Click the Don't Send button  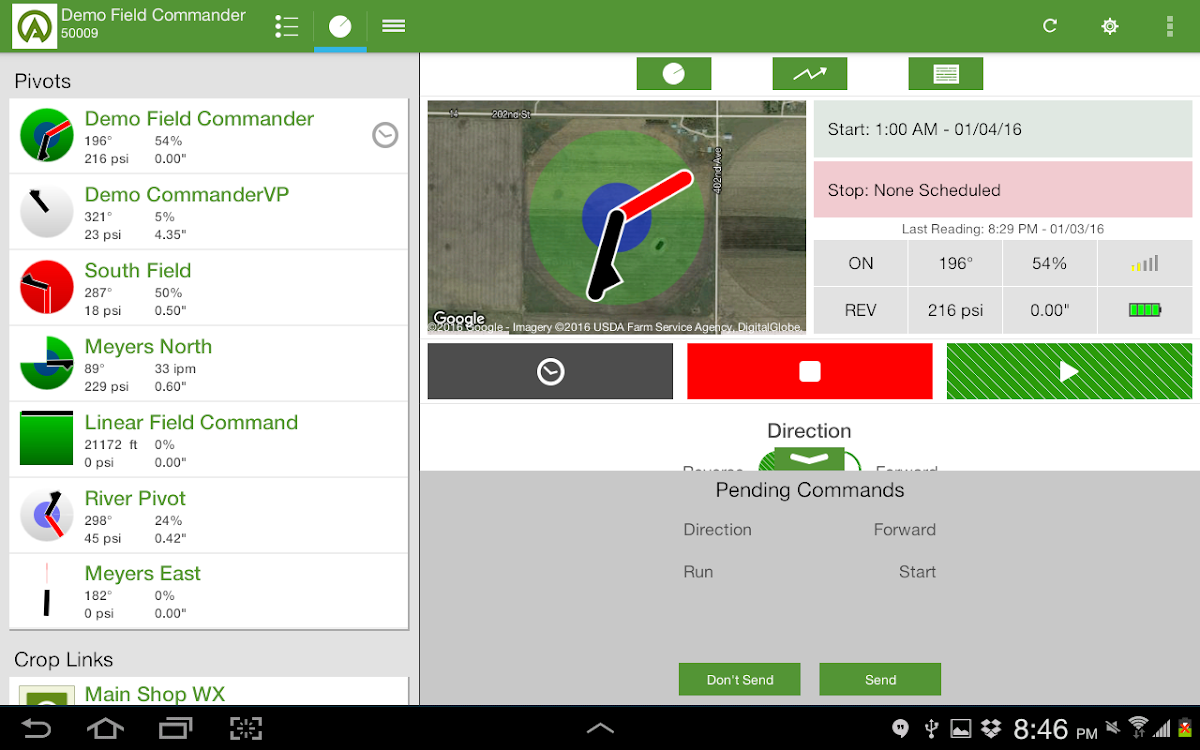tap(740, 679)
